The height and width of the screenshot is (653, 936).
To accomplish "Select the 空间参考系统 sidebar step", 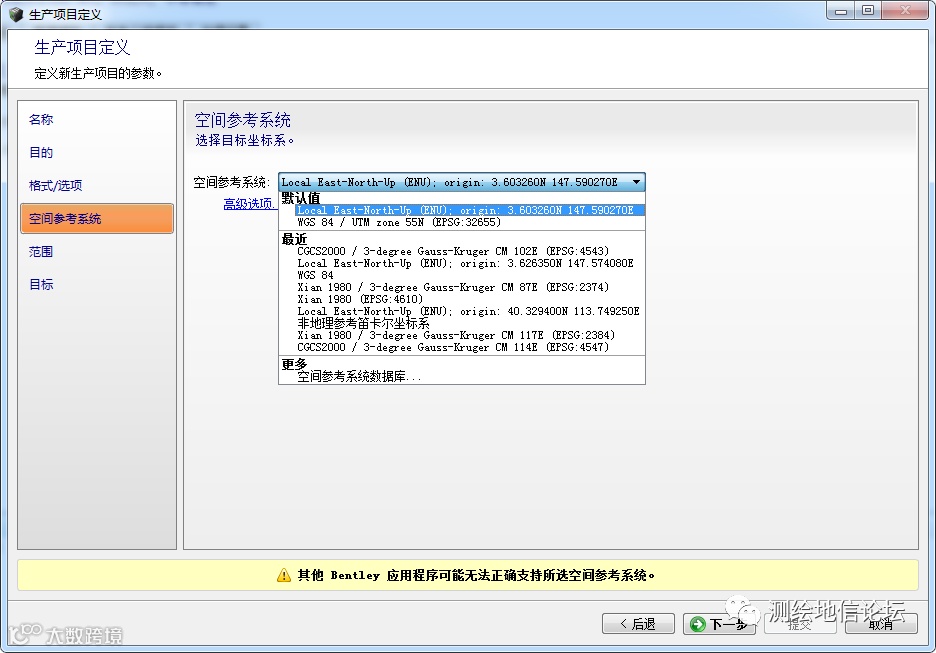I will click(97, 218).
